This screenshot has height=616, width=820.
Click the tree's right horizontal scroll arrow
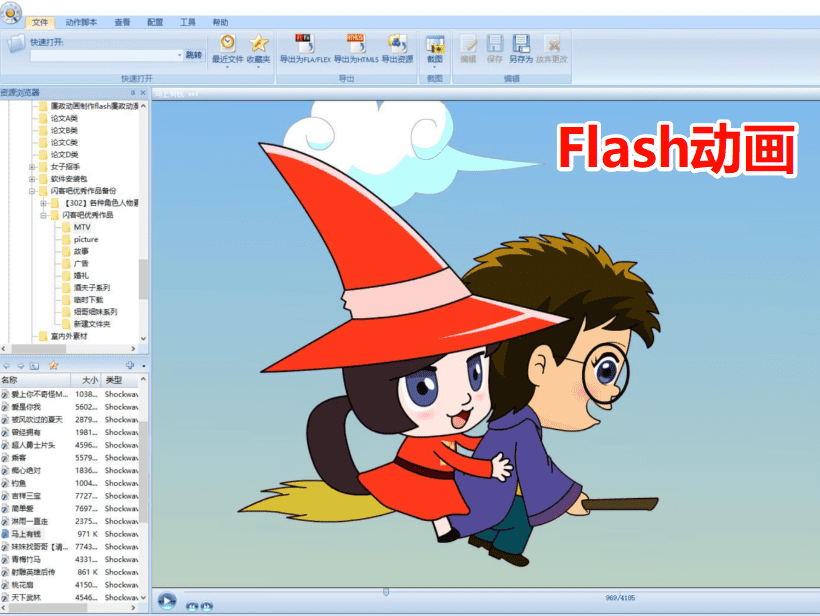(133, 348)
